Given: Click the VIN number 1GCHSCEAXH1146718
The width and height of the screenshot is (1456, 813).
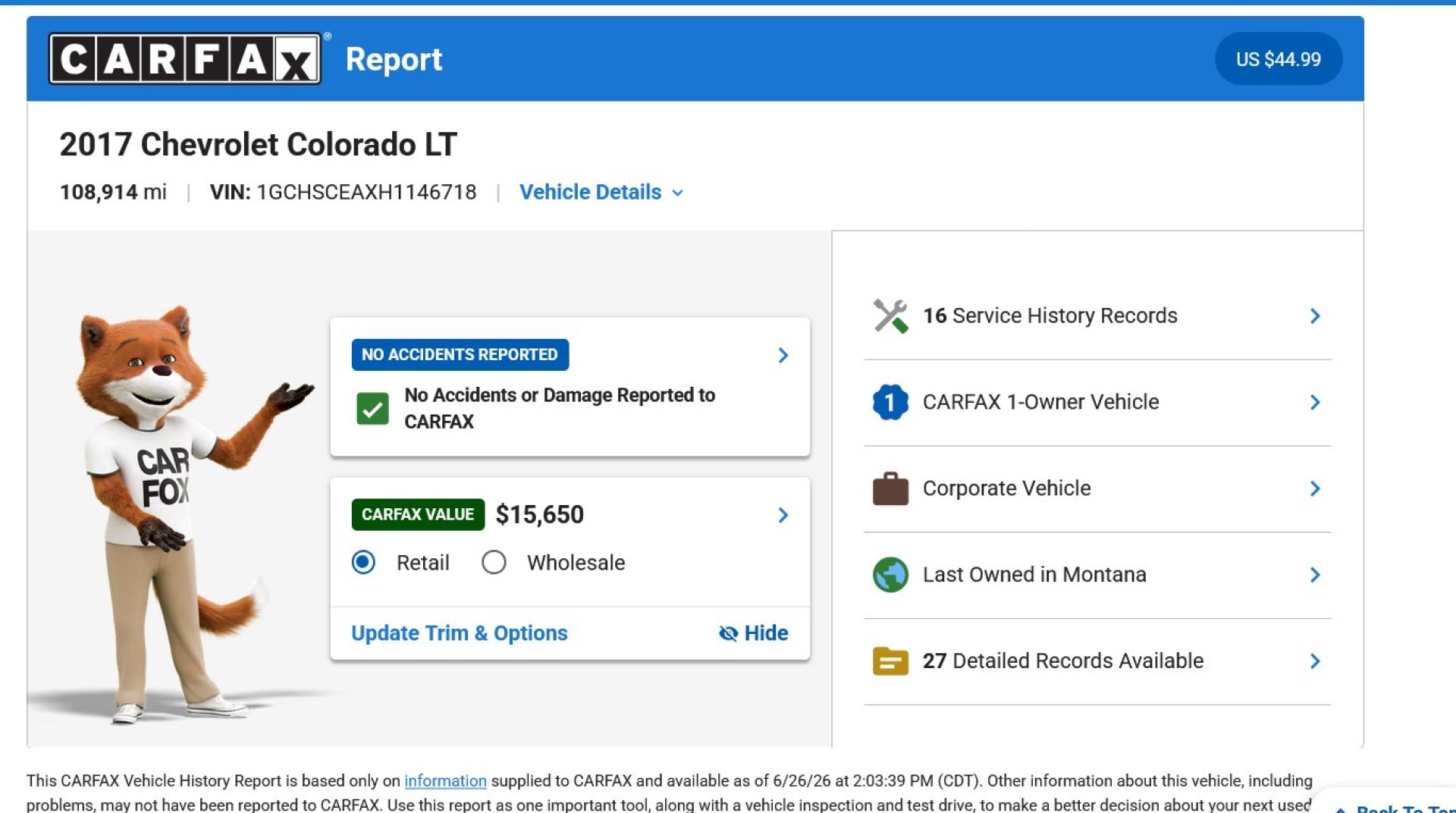Looking at the screenshot, I should point(366,192).
